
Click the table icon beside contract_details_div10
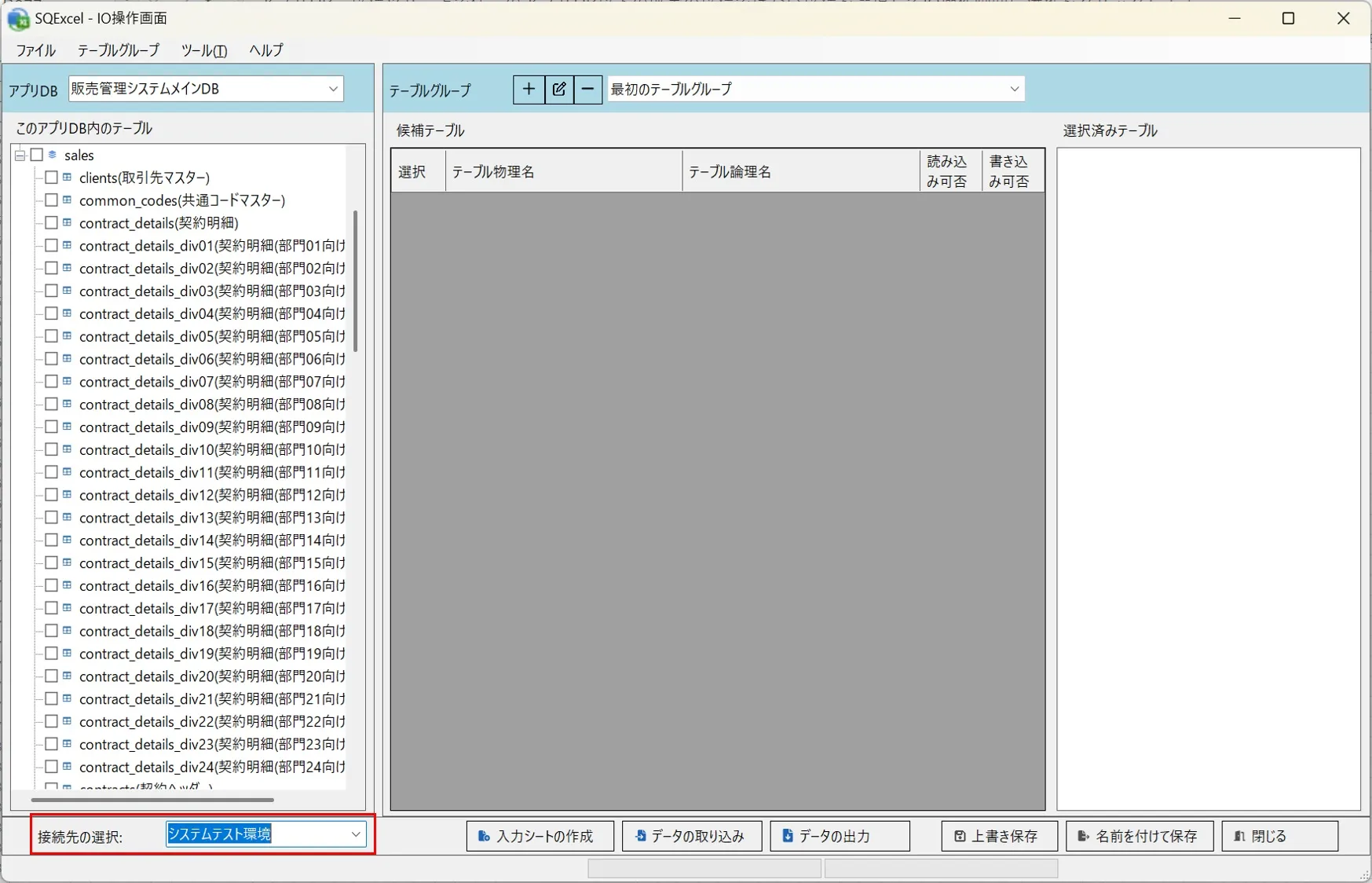pos(68,449)
